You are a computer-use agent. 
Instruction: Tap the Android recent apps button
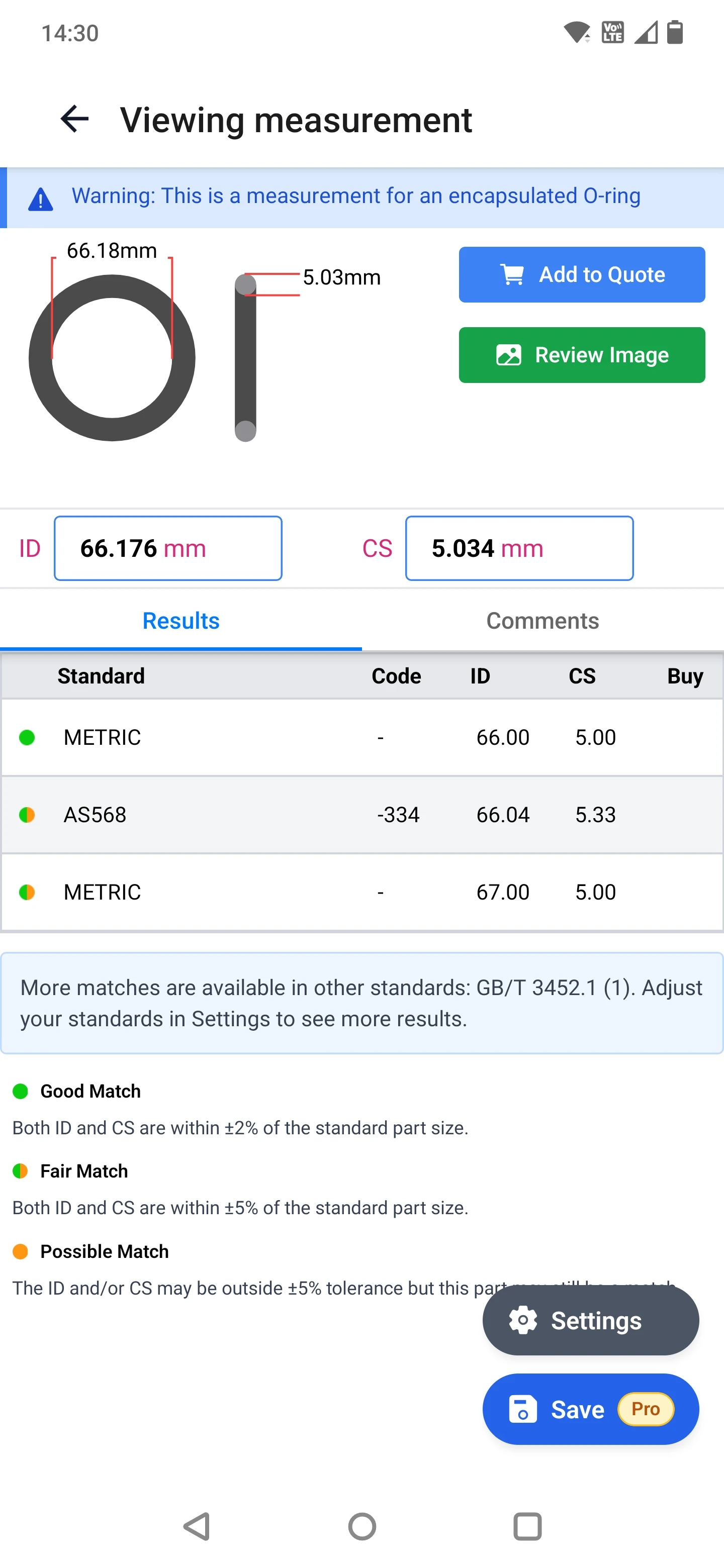(527, 1527)
